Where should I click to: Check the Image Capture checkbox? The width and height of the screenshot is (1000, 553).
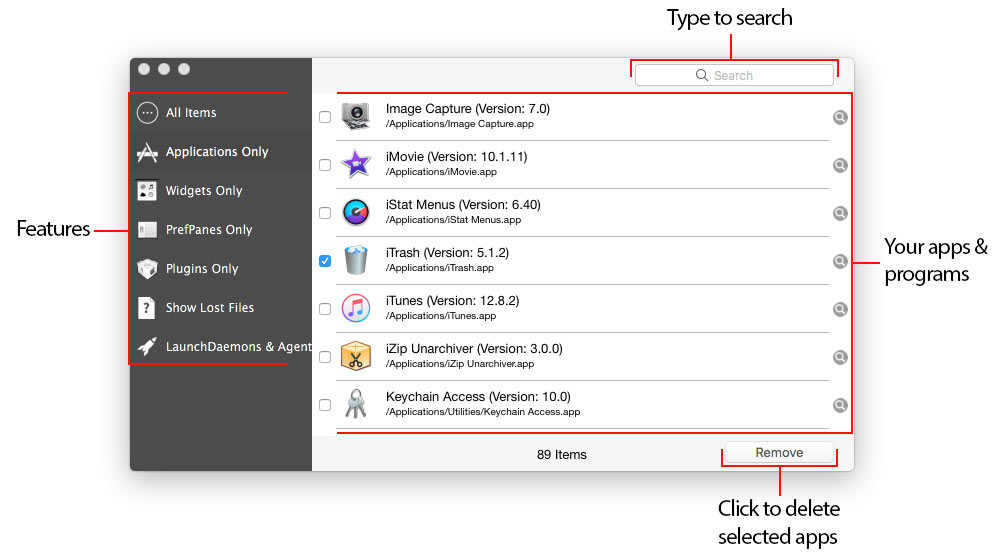click(325, 117)
